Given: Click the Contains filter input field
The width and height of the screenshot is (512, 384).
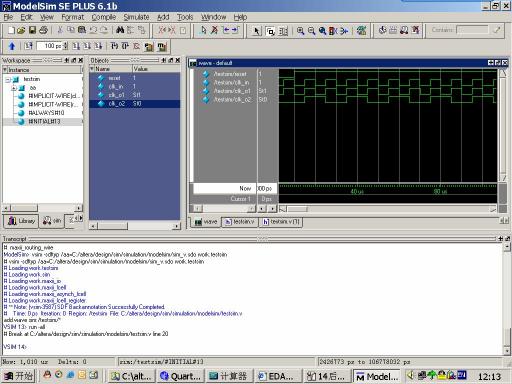Looking at the screenshot, I should 472,30.
